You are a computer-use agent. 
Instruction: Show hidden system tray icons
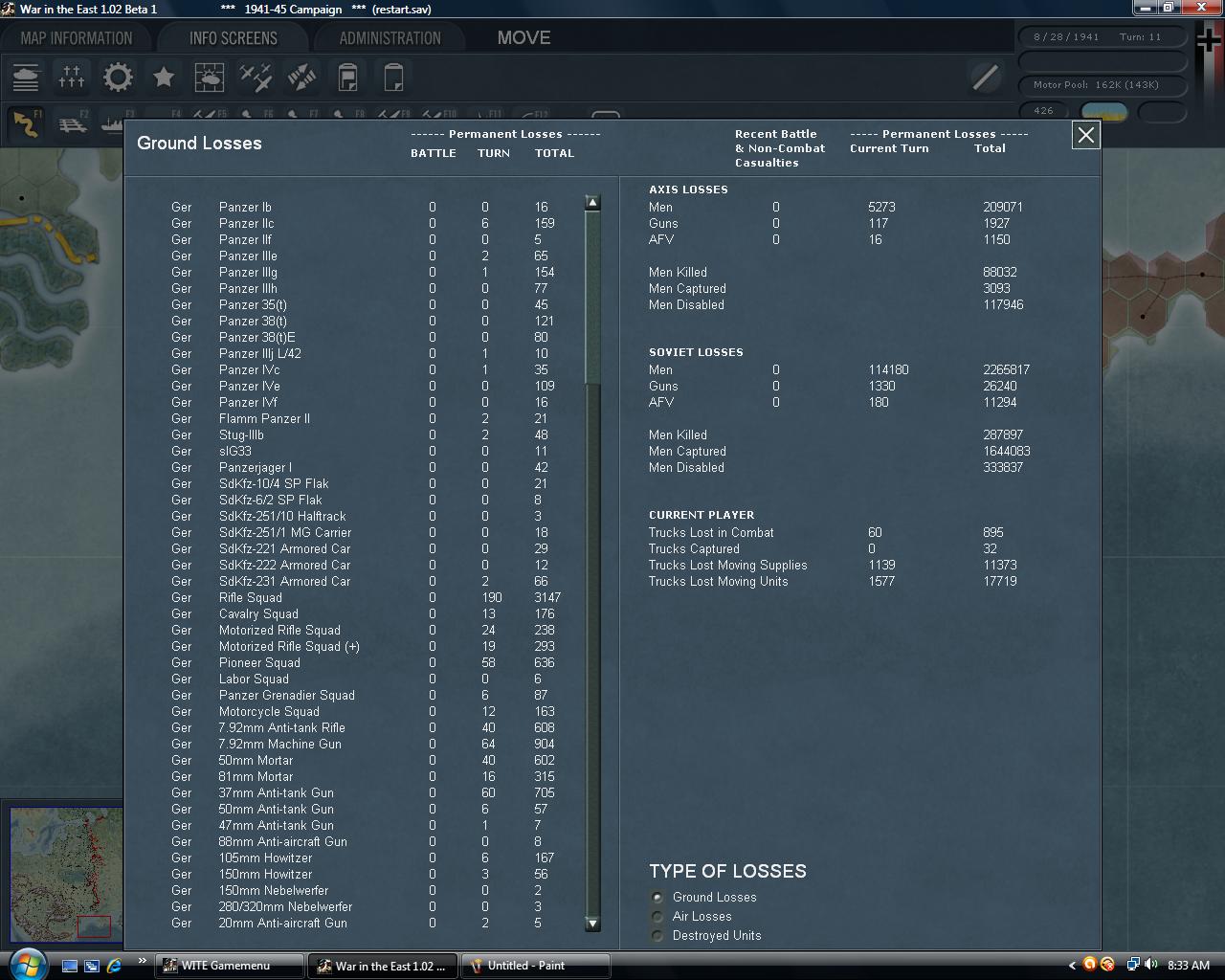pyautogui.click(x=1072, y=966)
